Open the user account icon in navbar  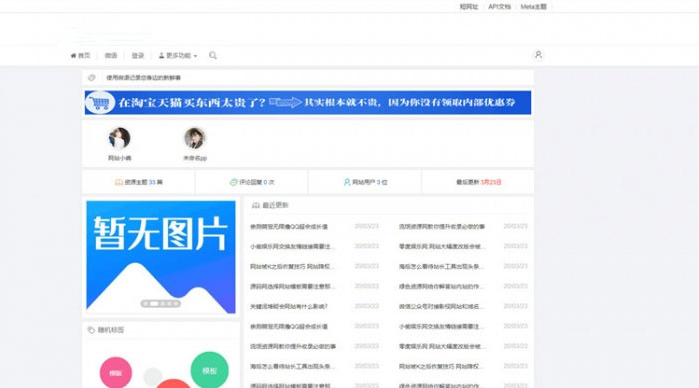[x=538, y=55]
